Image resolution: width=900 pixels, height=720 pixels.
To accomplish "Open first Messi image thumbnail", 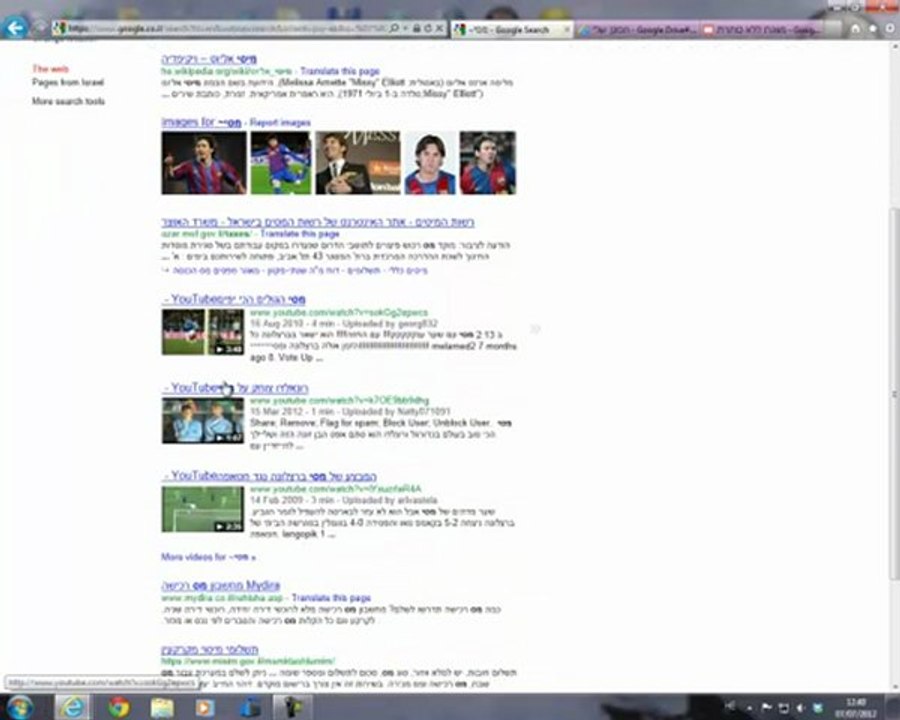I will pyautogui.click(x=204, y=163).
